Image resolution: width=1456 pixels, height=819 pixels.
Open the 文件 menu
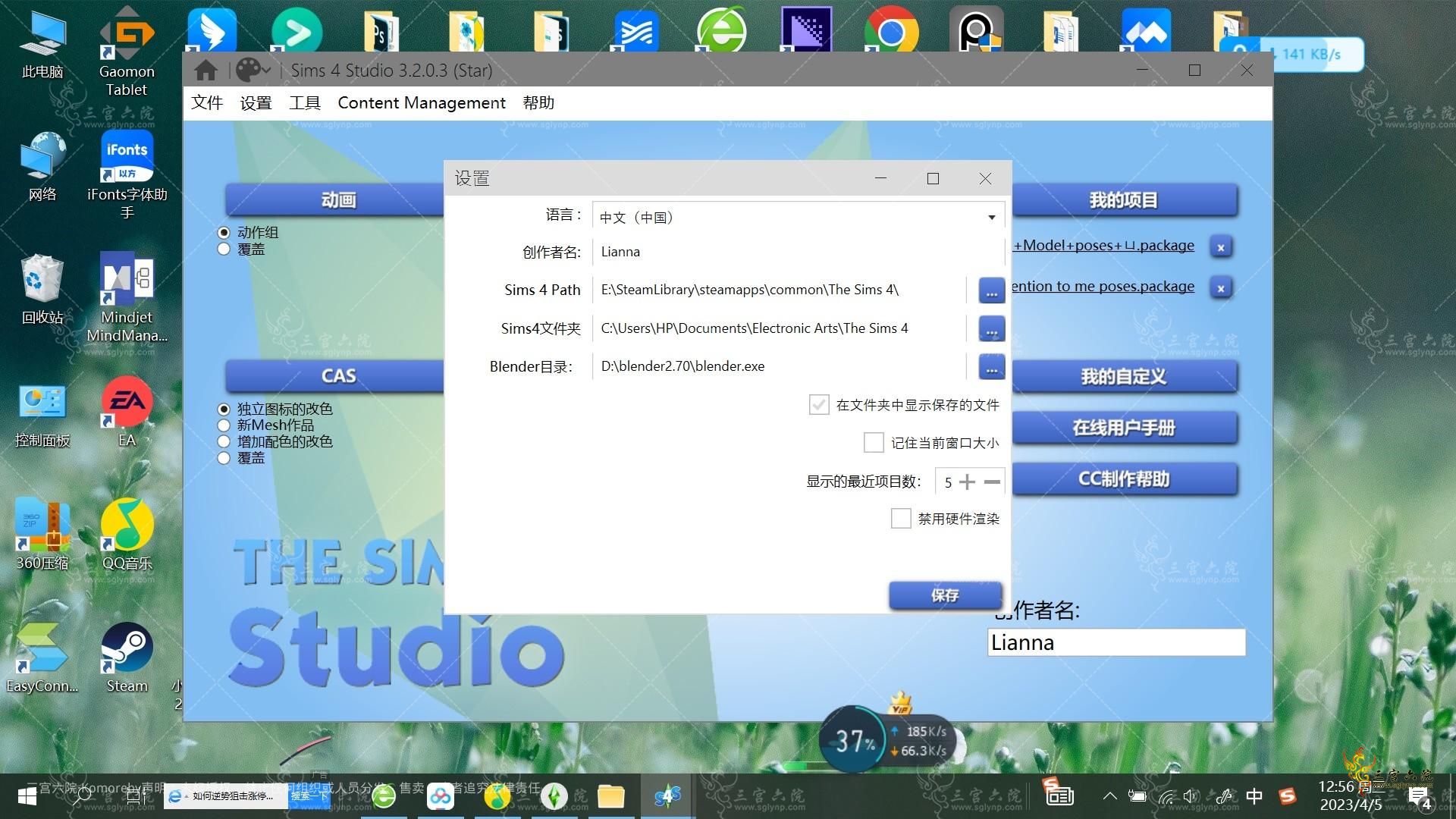[x=207, y=102]
